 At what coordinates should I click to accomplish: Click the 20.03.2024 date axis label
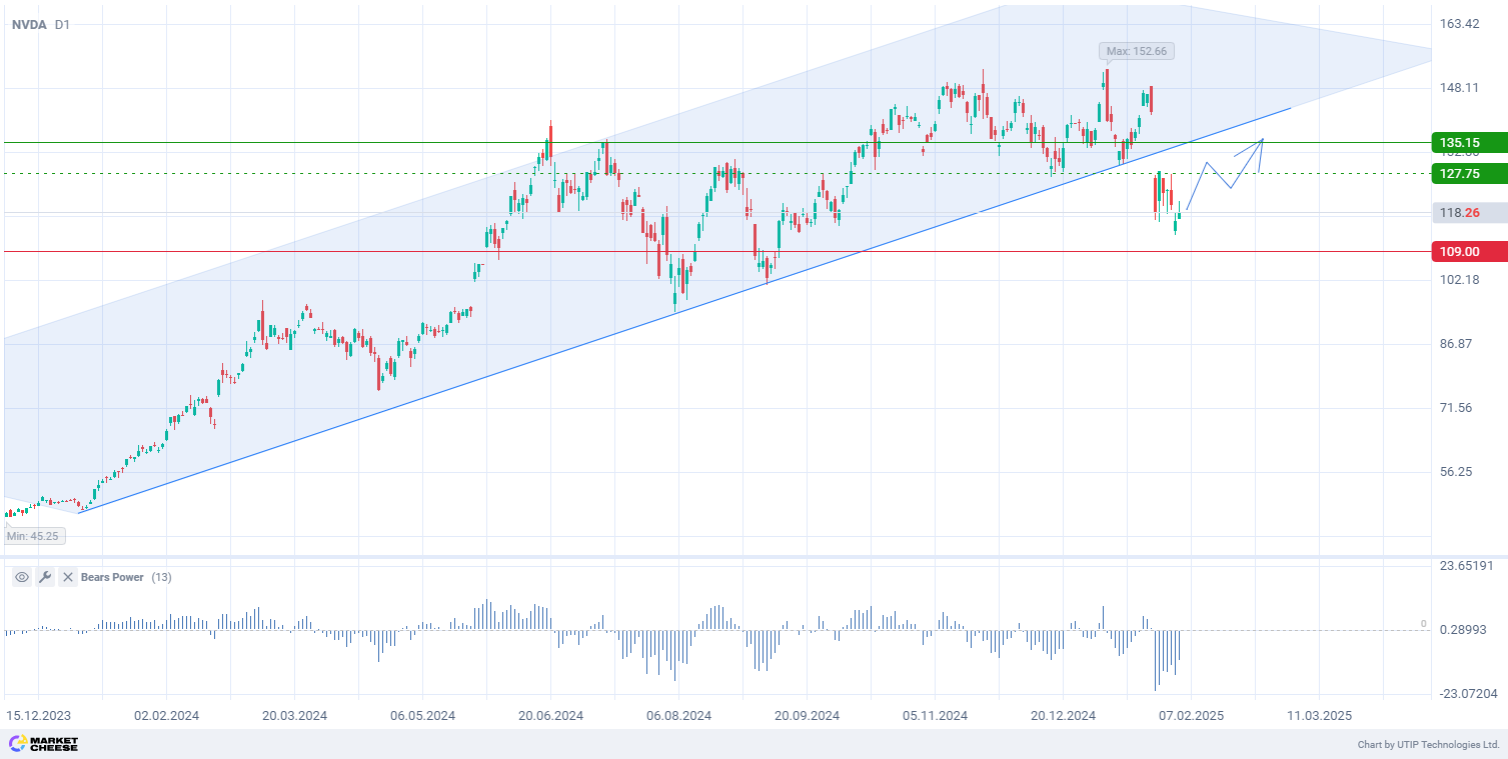294,716
